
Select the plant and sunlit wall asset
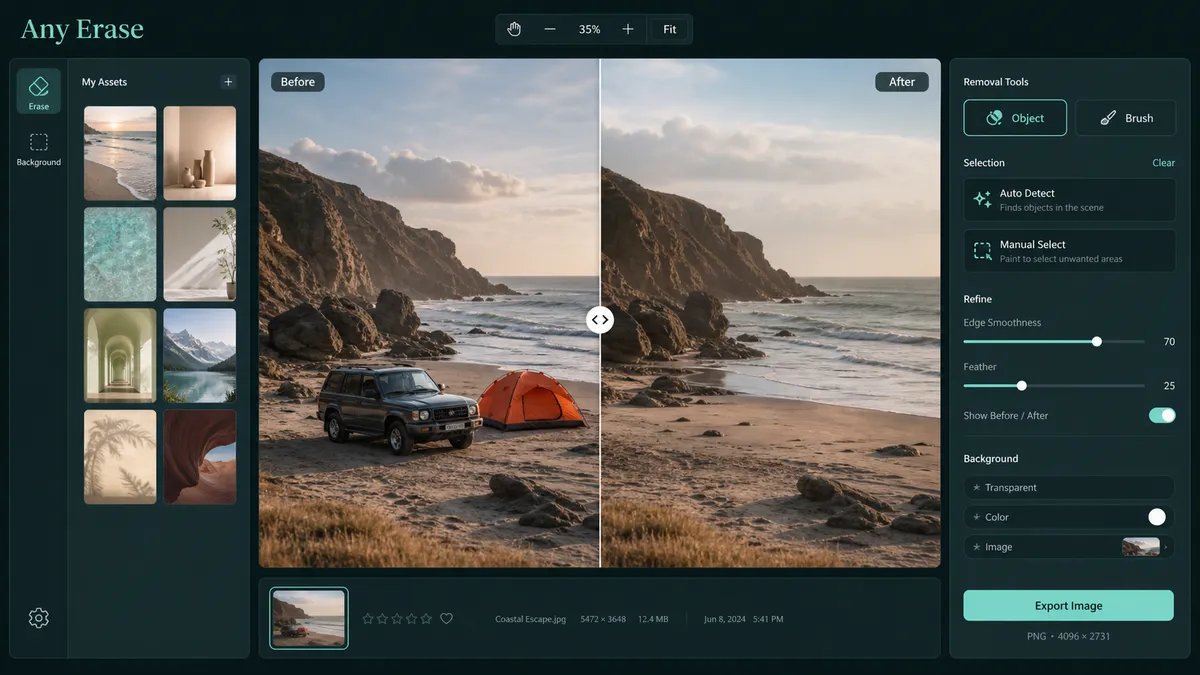pyautogui.click(x=200, y=254)
